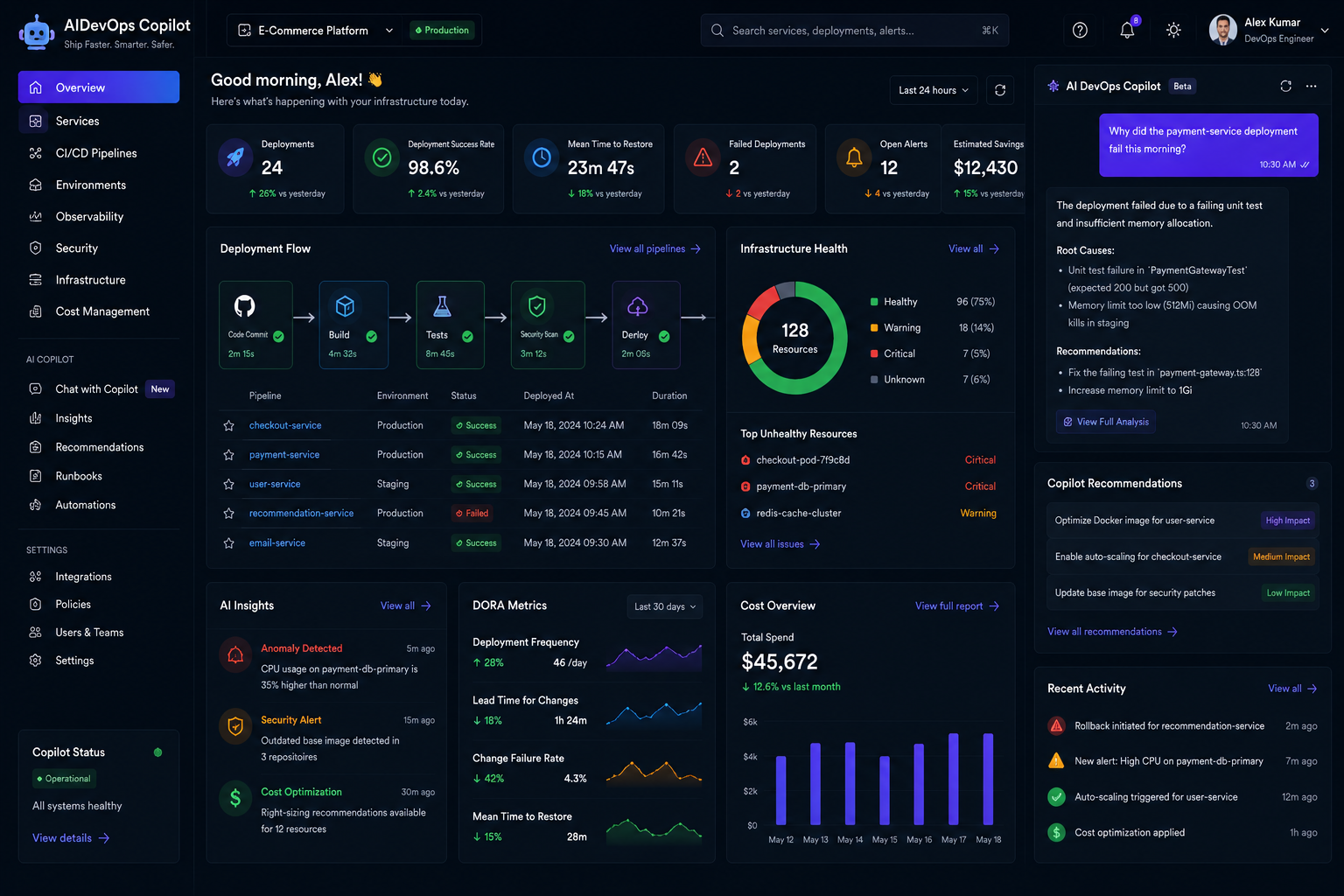
Task: Click the Code Commit GitHub icon
Action: point(245,305)
